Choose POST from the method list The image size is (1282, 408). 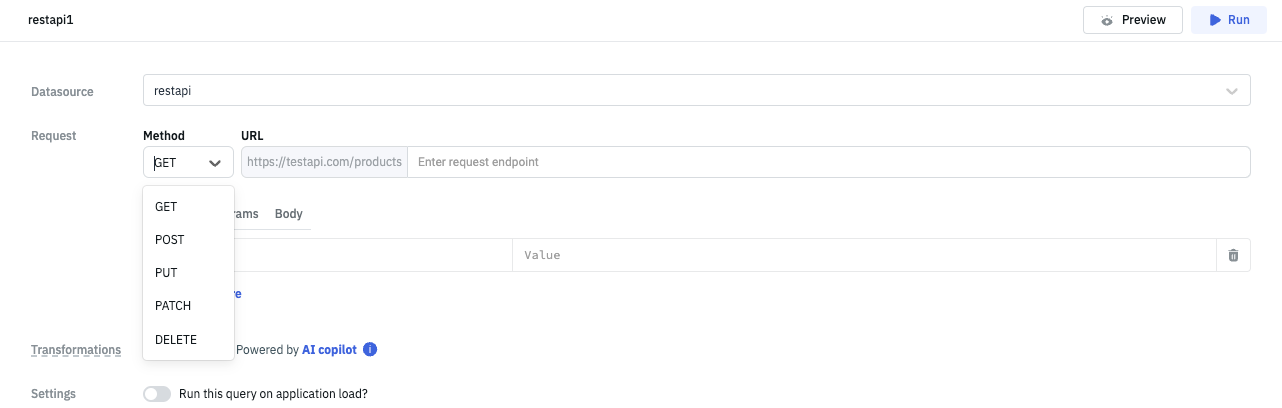(x=170, y=240)
